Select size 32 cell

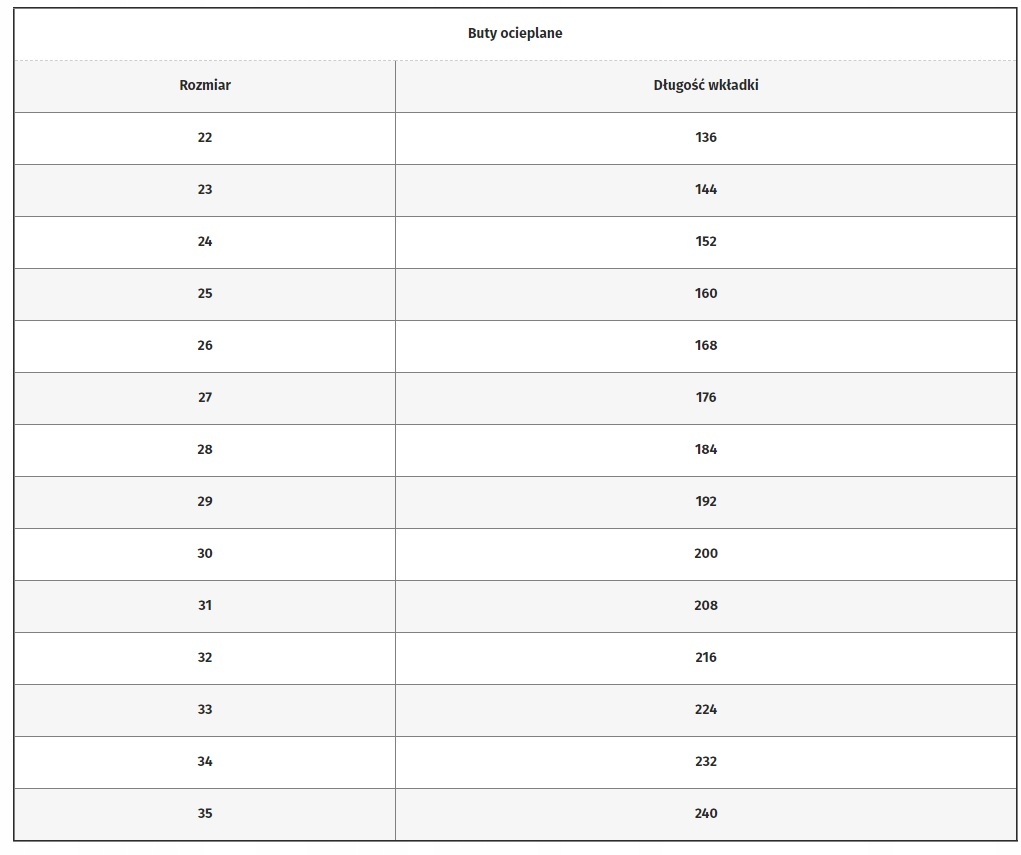point(205,657)
